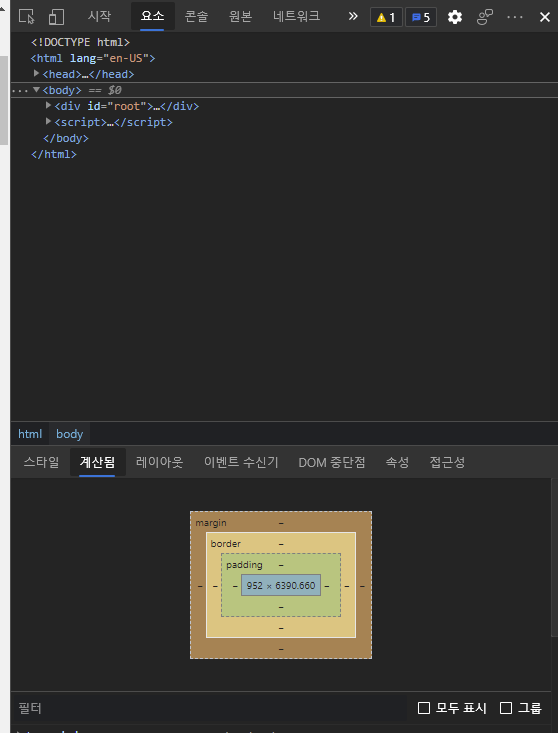The width and height of the screenshot is (558, 733).
Task: Open DevTools settings gear
Action: (454, 17)
